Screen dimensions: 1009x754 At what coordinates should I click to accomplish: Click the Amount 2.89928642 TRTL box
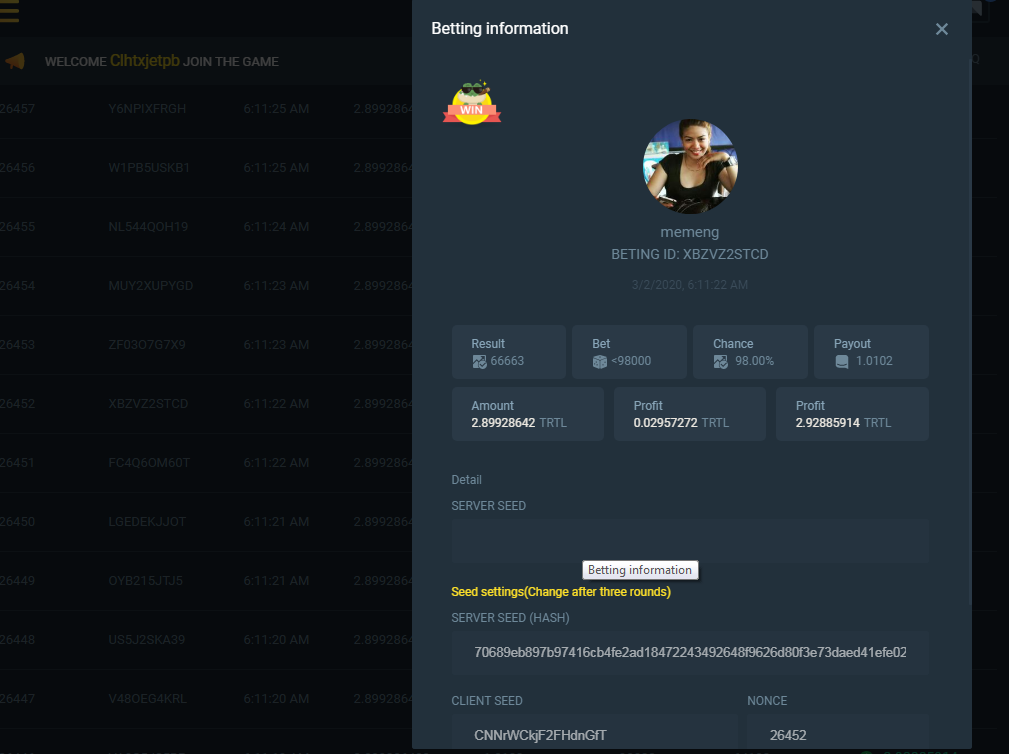tap(528, 414)
